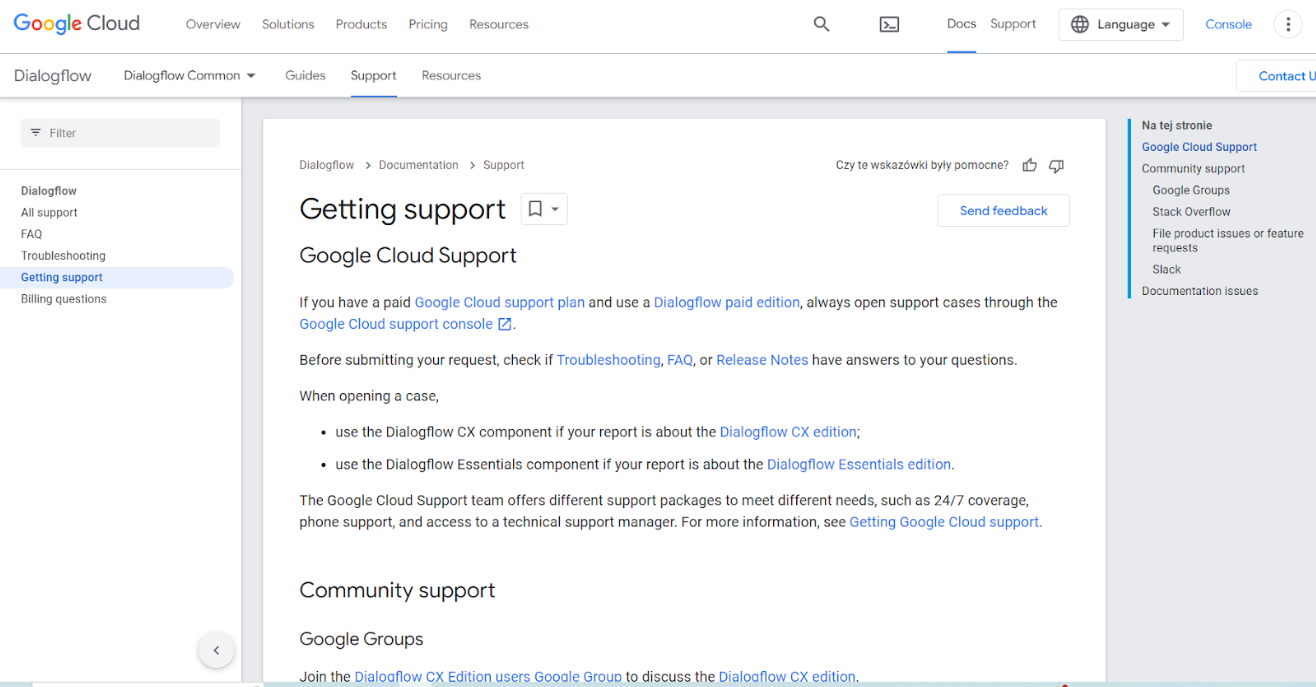Open the Console link in header

pyautogui.click(x=1228, y=25)
